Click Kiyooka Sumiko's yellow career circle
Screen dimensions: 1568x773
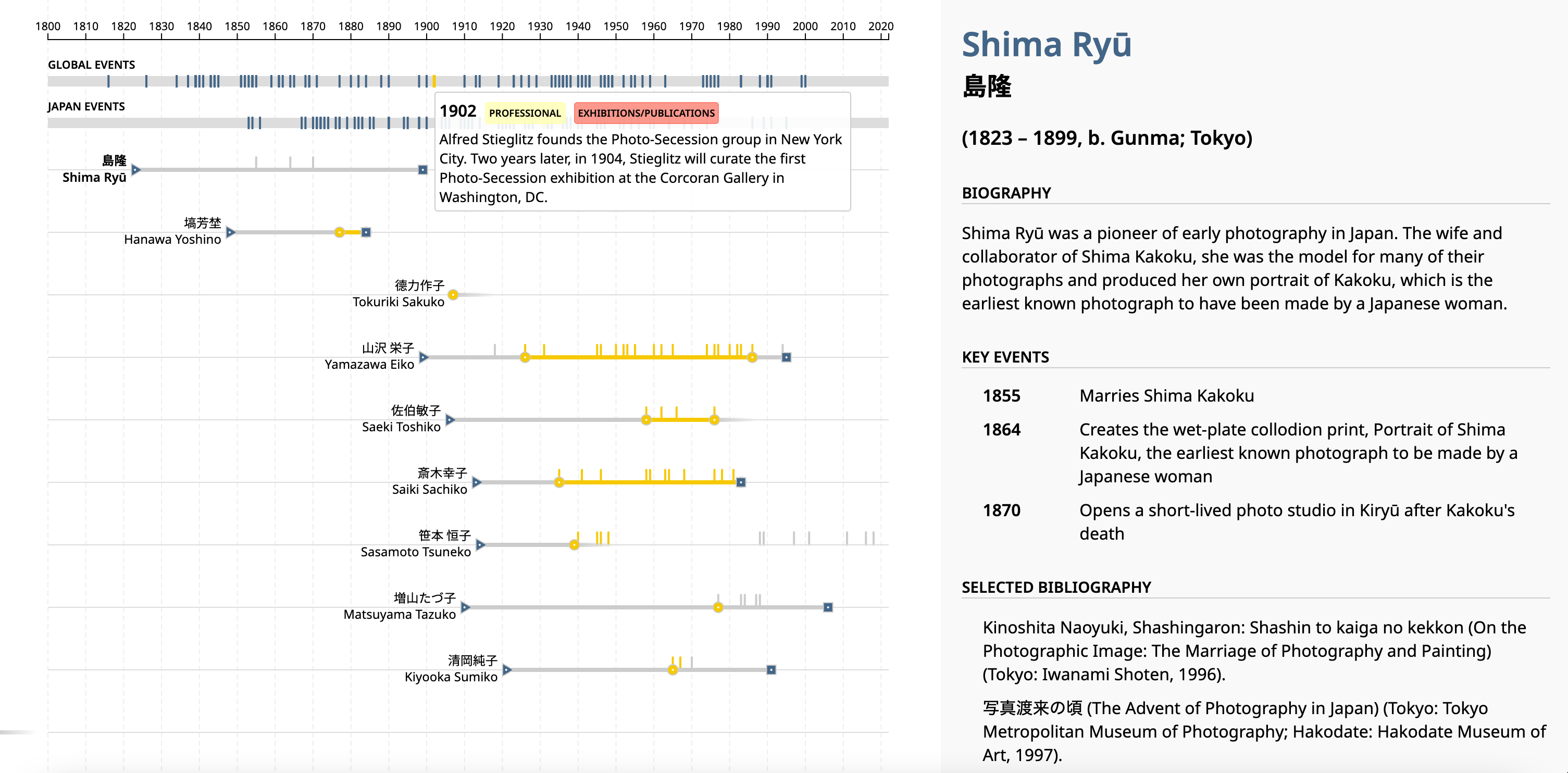click(673, 670)
